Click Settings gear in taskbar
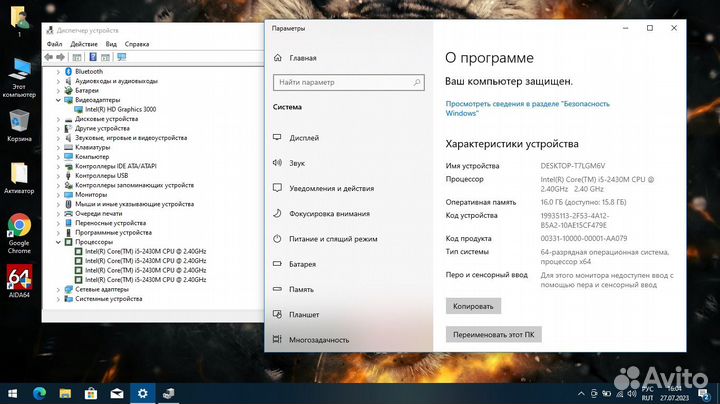 (143, 393)
